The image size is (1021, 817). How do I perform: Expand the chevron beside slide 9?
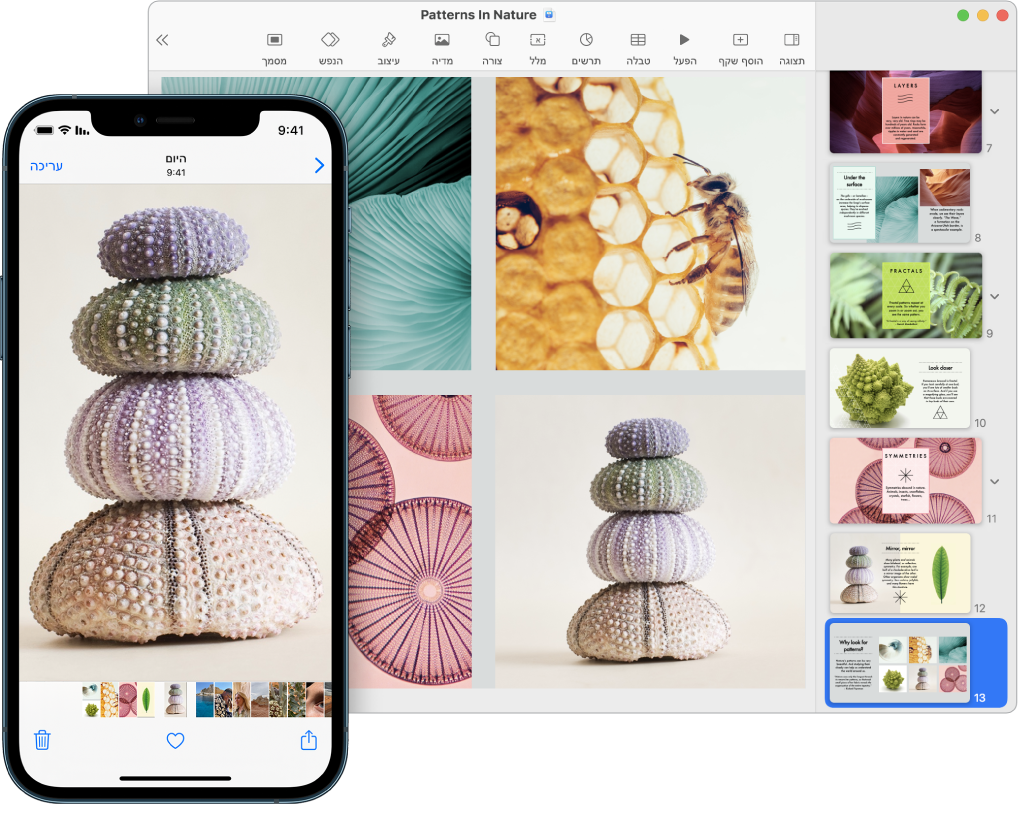tap(993, 295)
